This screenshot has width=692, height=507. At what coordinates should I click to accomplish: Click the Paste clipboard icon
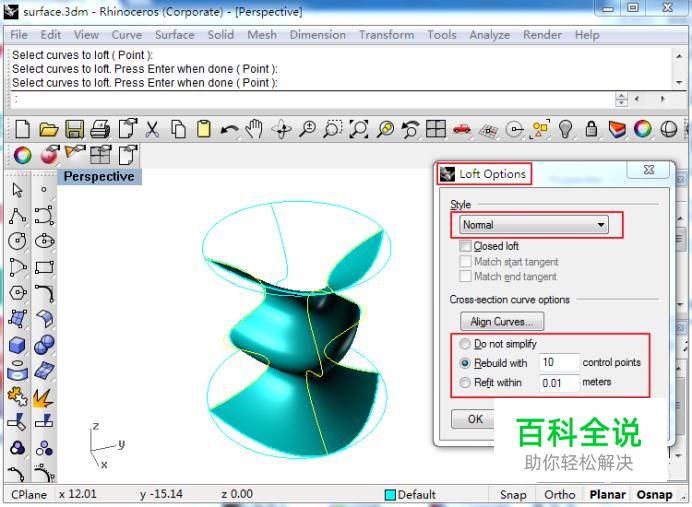203,129
